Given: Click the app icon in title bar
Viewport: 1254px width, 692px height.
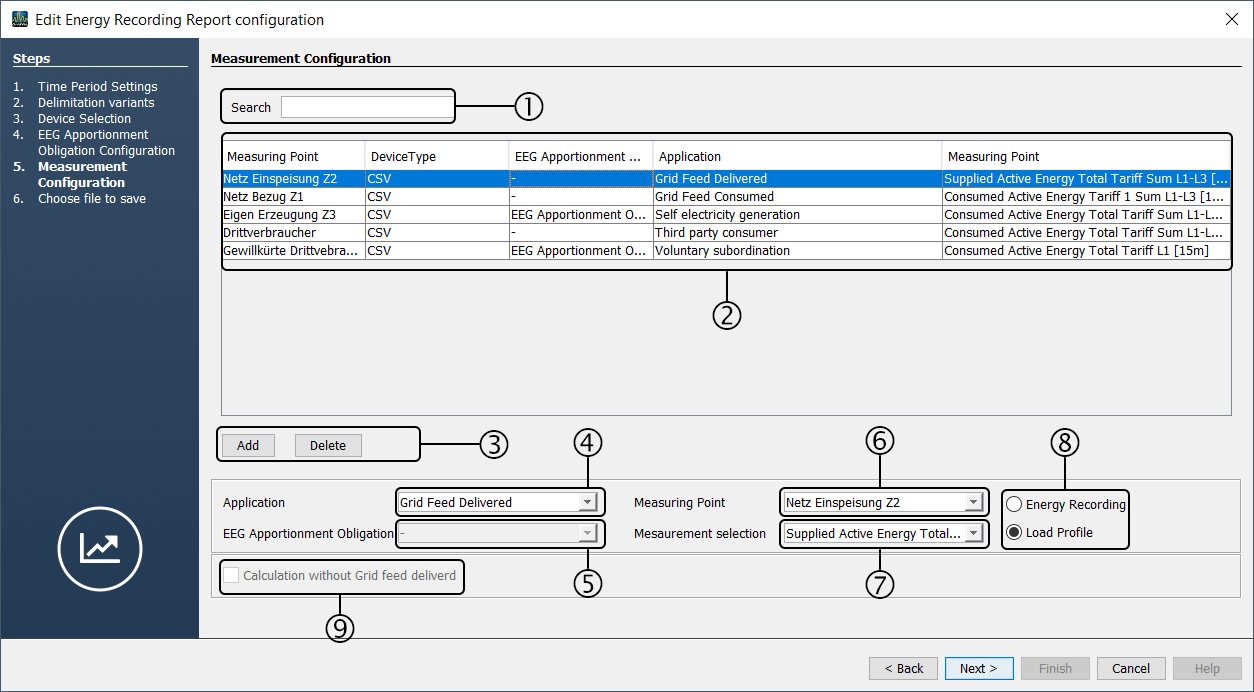Looking at the screenshot, I should [19, 19].
